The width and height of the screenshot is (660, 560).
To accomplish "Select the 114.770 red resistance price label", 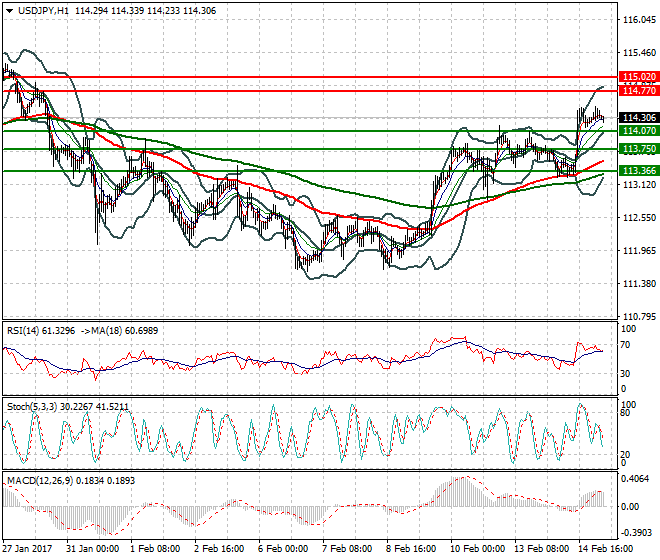I will coord(639,91).
